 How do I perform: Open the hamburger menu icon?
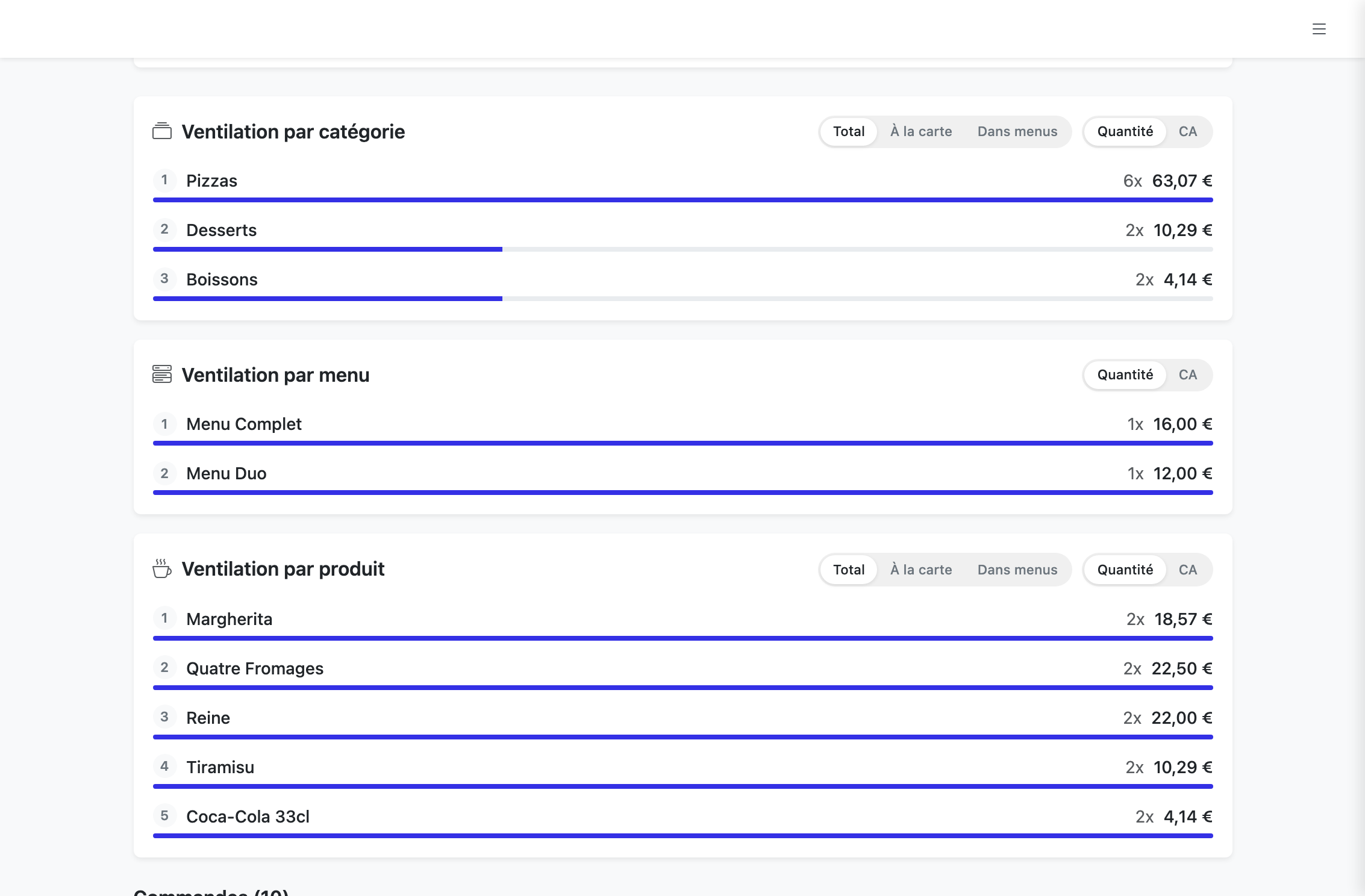[1319, 29]
